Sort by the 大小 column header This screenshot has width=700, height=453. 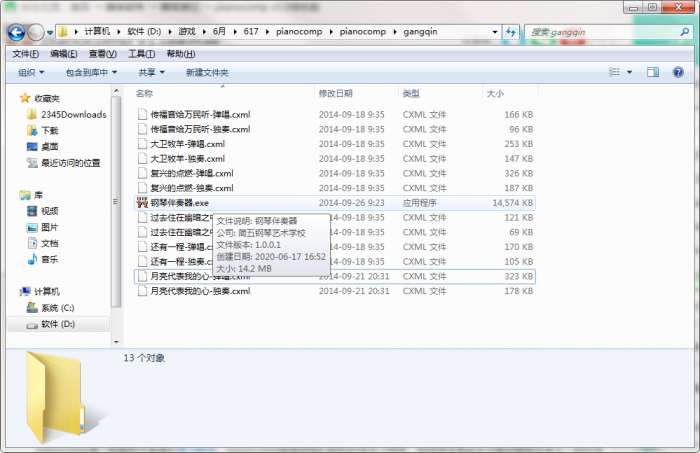(x=495, y=94)
